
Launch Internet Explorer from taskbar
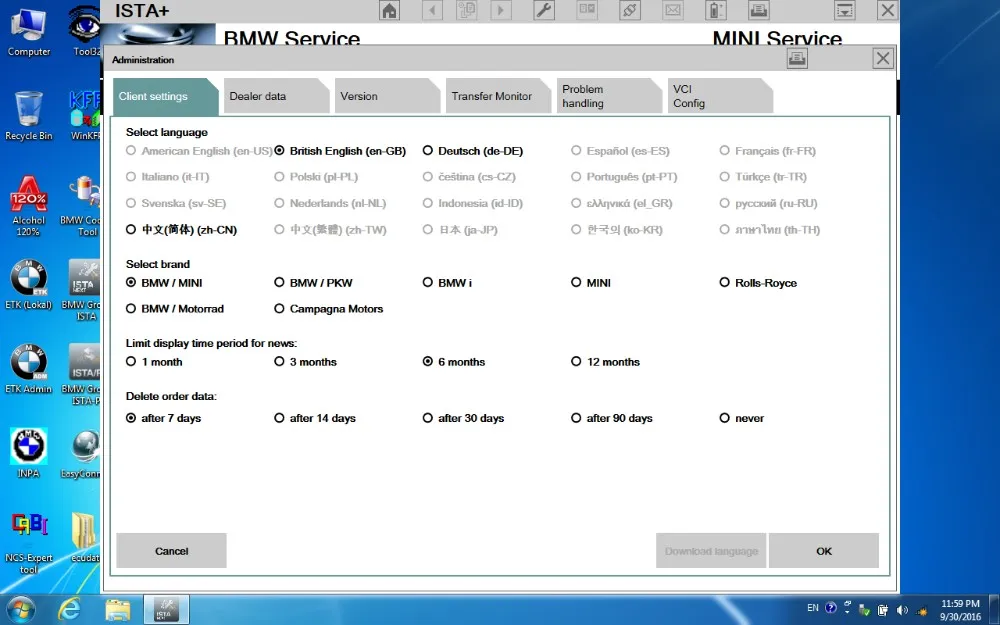tap(69, 610)
